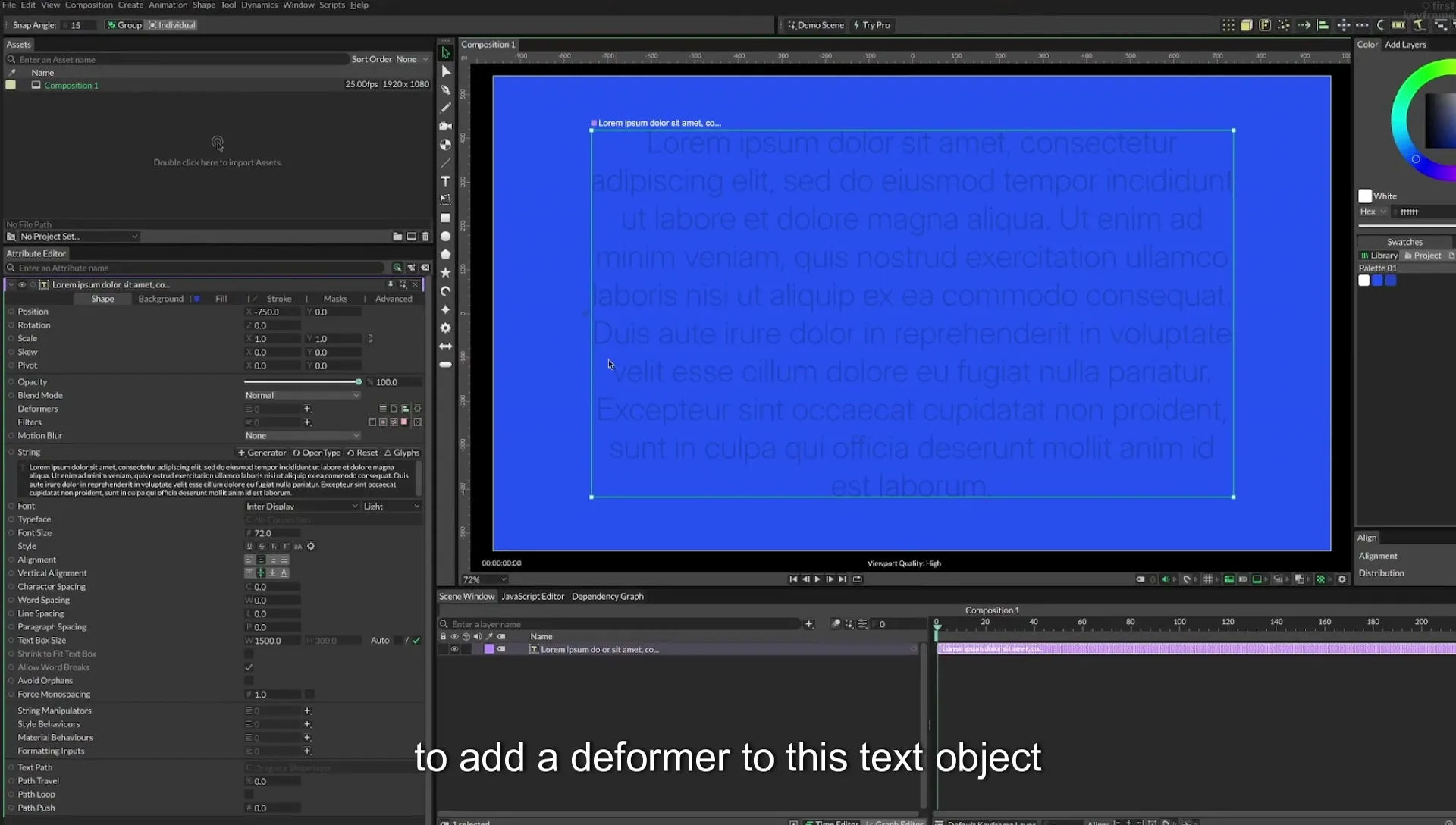Click the Generator button
The height and width of the screenshot is (825, 1456).
(262, 453)
